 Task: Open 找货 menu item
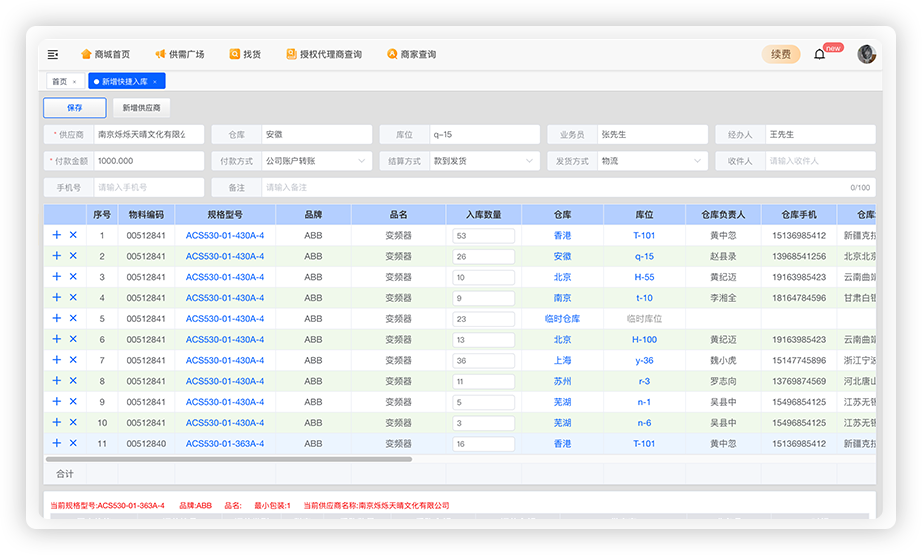point(245,54)
